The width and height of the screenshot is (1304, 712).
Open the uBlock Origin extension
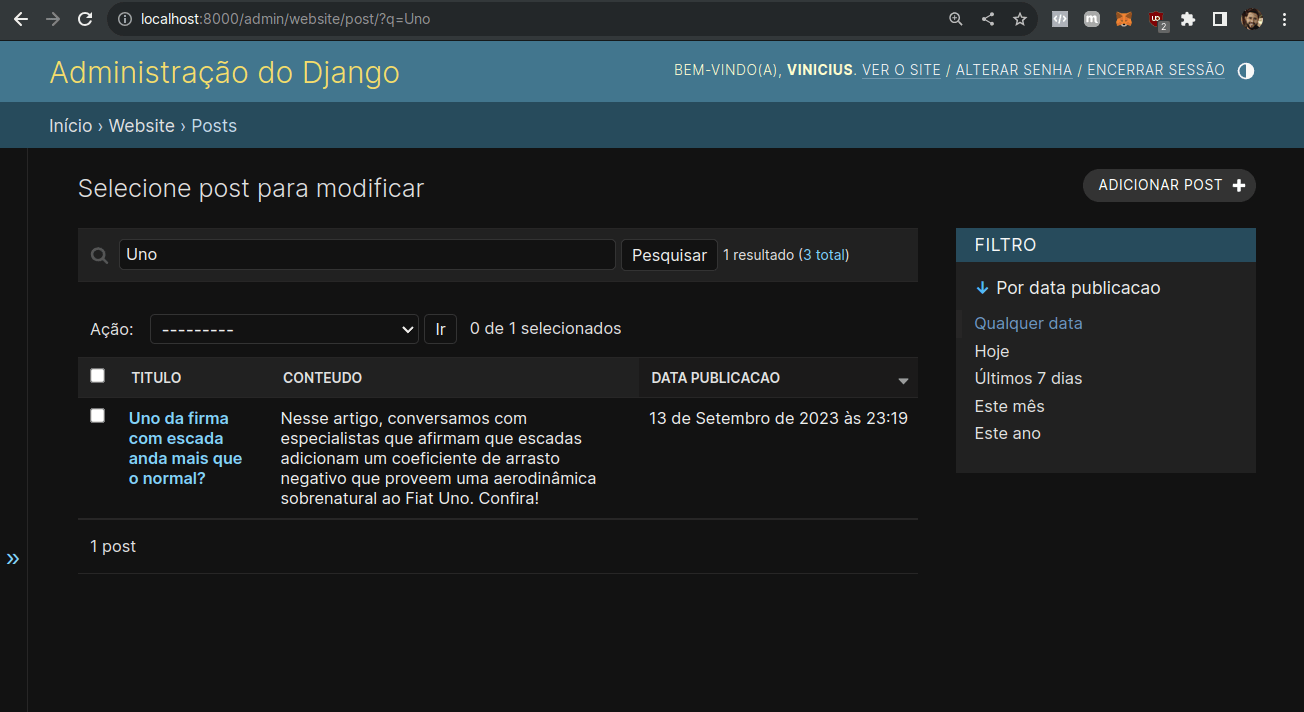pyautogui.click(x=1157, y=19)
